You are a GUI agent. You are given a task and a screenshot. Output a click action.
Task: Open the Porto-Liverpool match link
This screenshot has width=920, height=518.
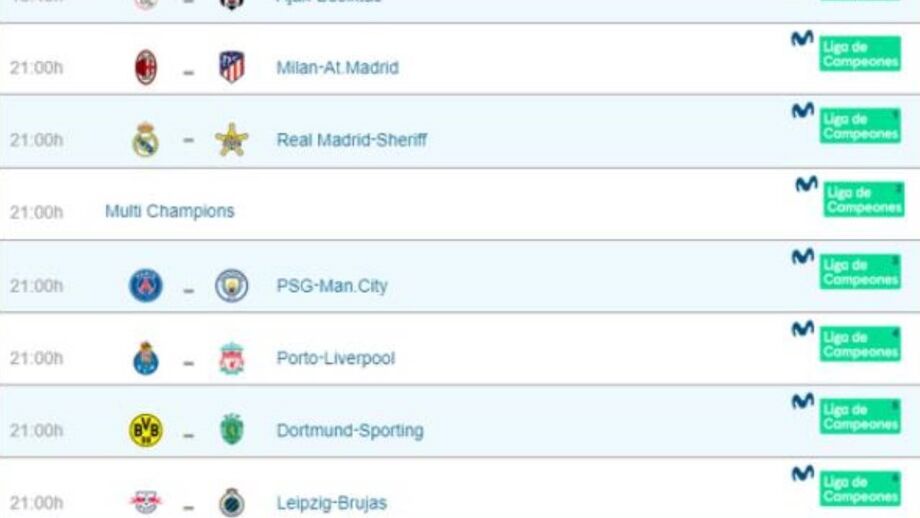click(x=335, y=358)
